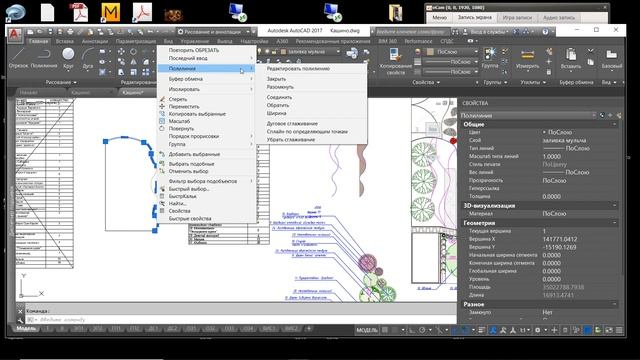This screenshot has width=640, height=360.
Task: Toggle clean screen on status bar
Action: 609,330
